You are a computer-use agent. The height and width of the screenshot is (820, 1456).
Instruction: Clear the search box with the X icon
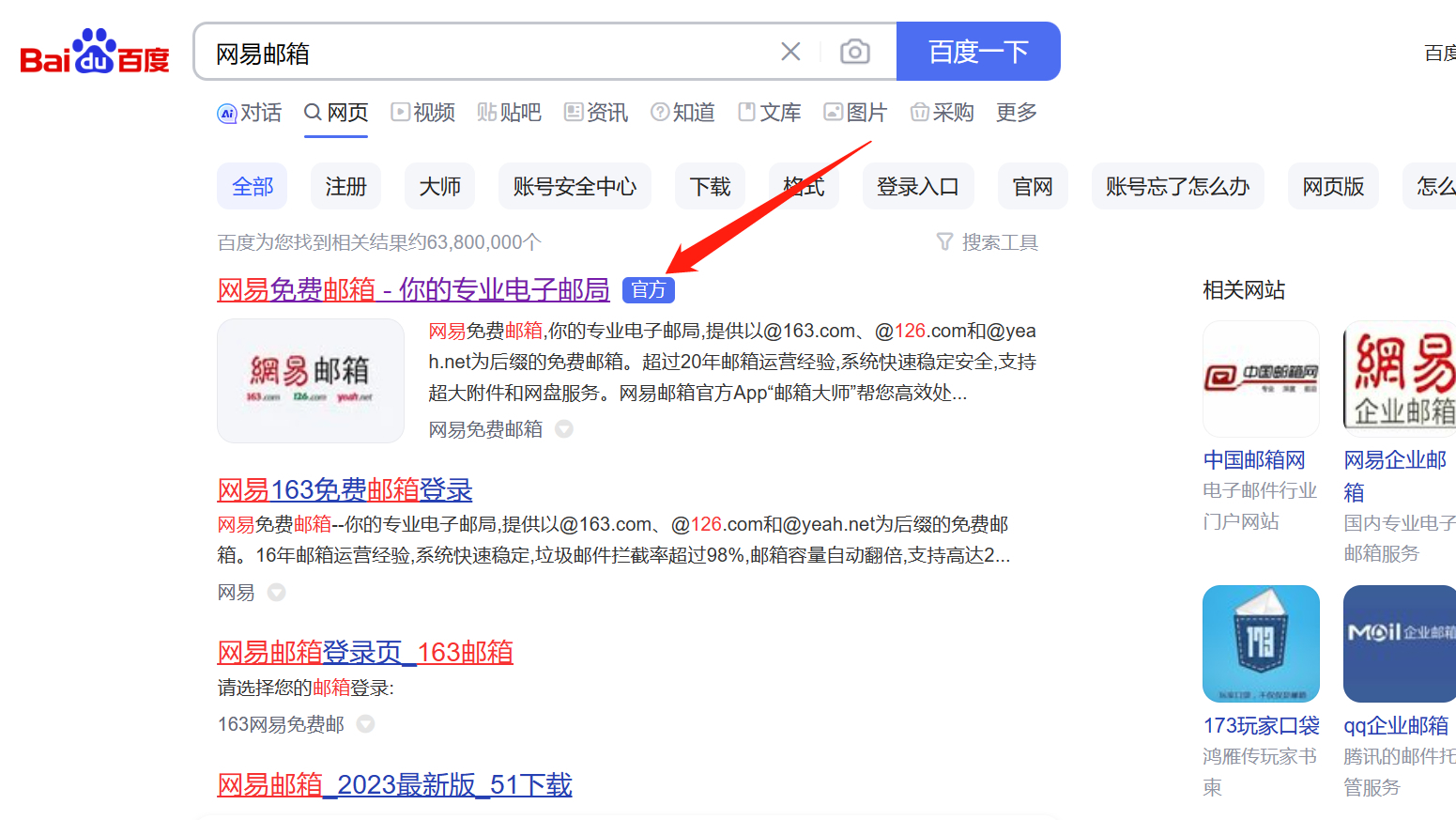point(790,52)
